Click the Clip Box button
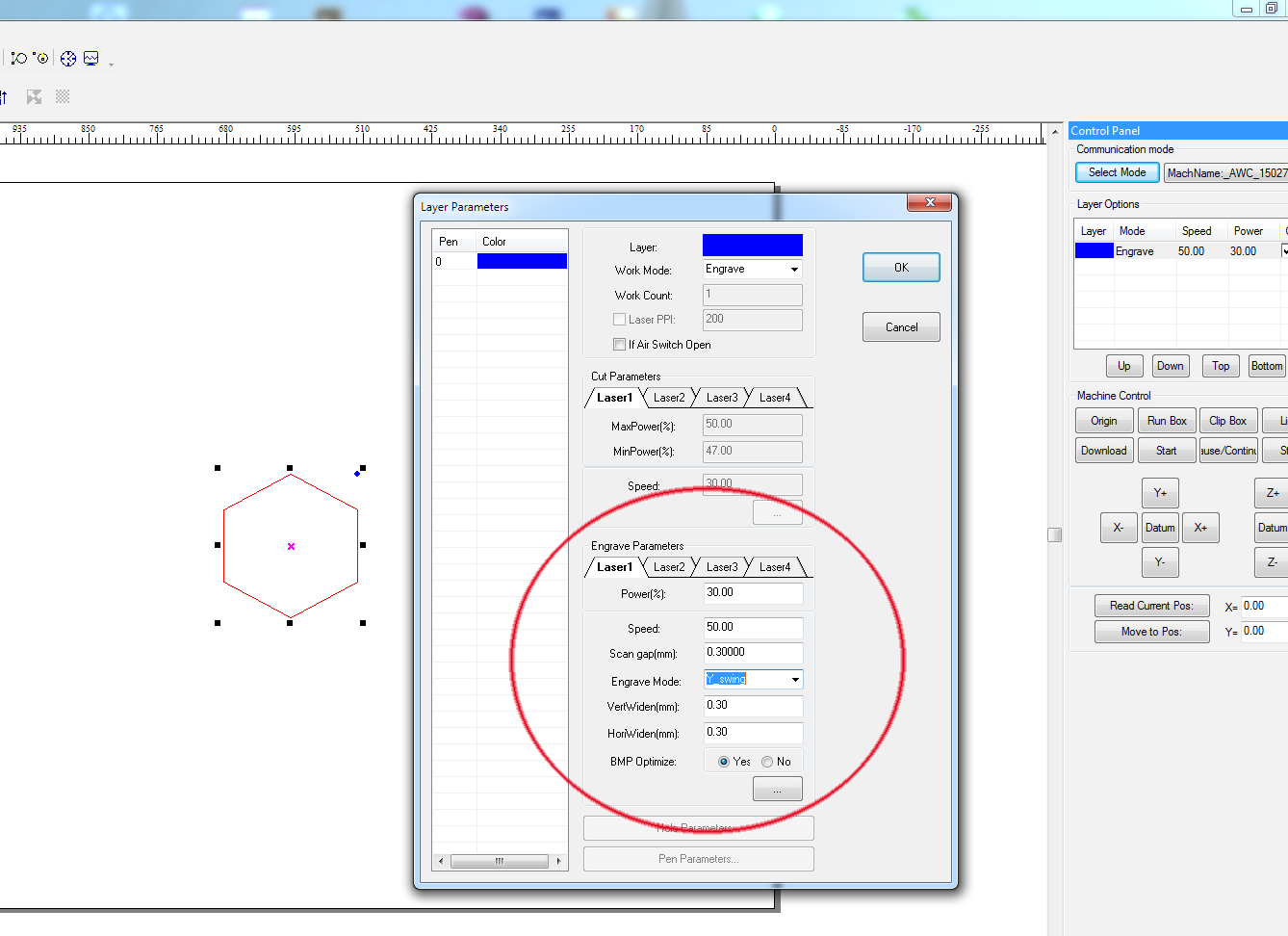This screenshot has width=1288, height=936. click(x=1228, y=421)
